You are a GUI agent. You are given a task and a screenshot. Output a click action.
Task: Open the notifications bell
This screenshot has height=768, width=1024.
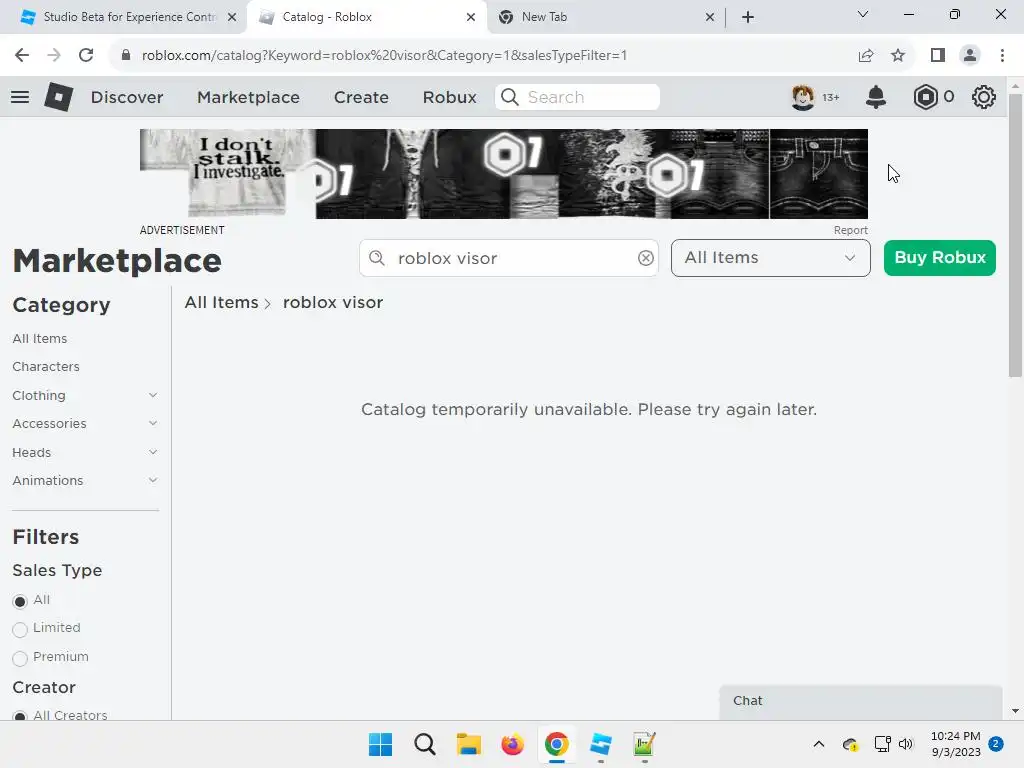point(876,97)
